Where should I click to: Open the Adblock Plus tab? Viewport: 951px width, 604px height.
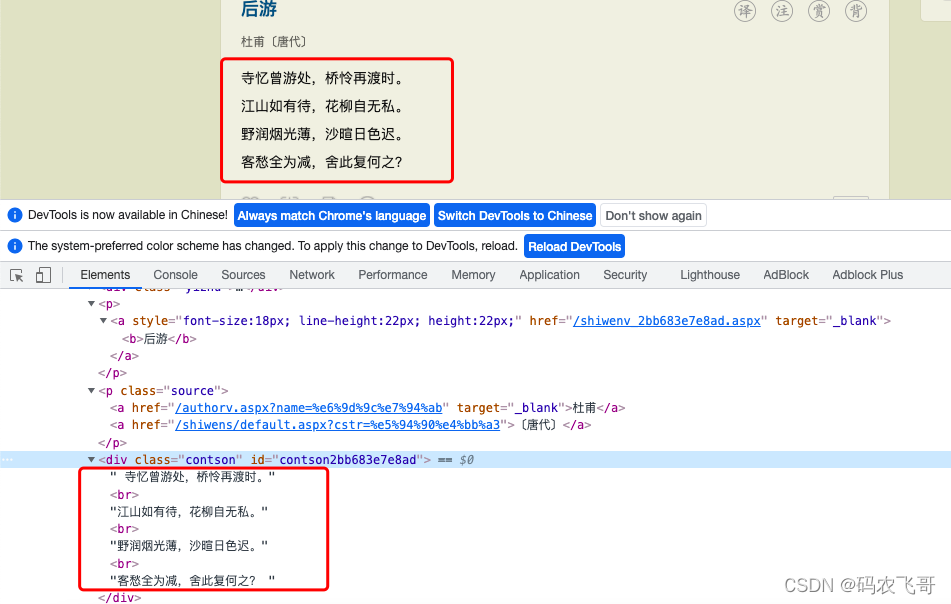tap(867, 275)
